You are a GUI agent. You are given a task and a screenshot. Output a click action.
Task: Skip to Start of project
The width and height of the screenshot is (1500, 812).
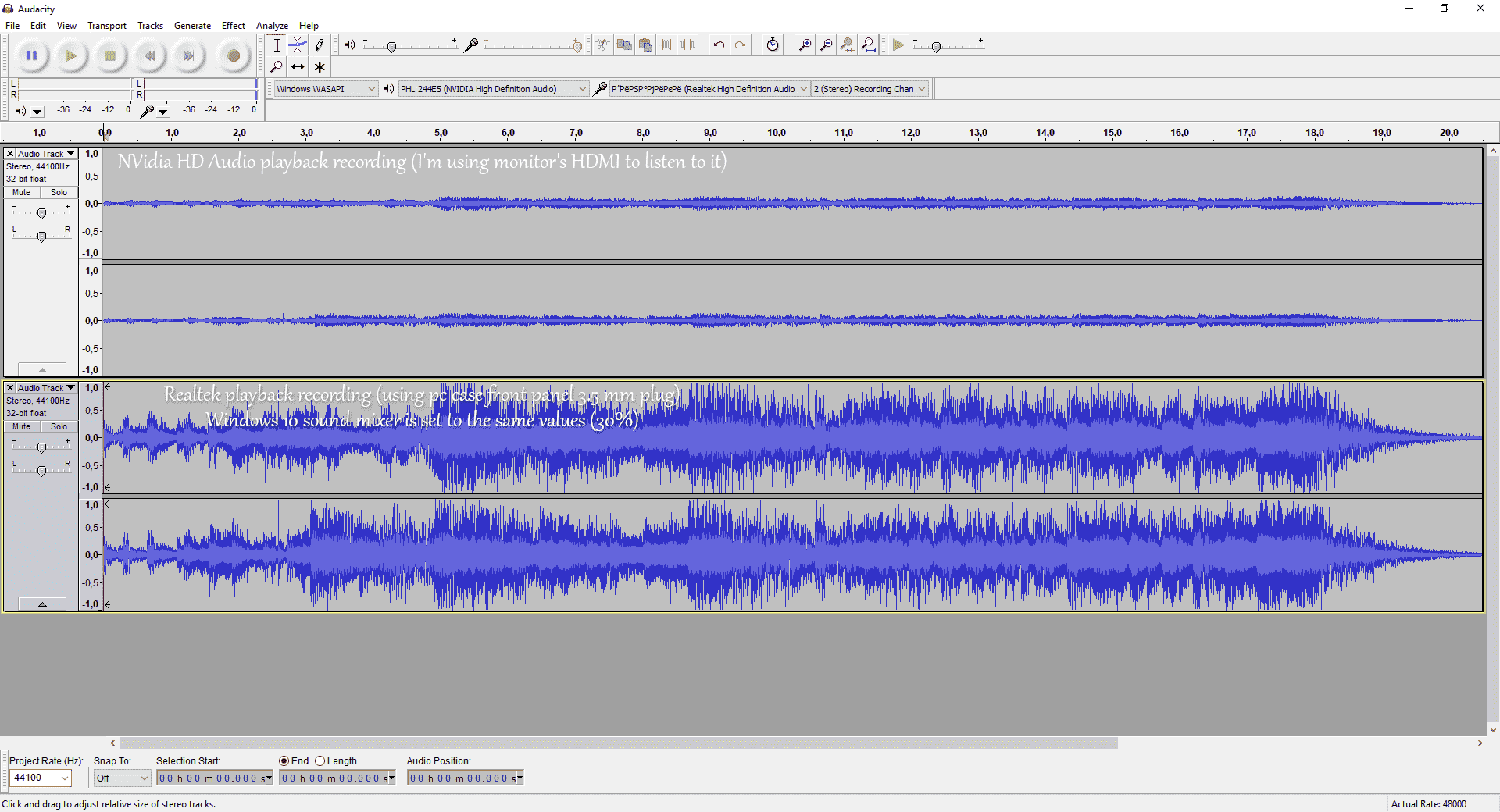(149, 55)
